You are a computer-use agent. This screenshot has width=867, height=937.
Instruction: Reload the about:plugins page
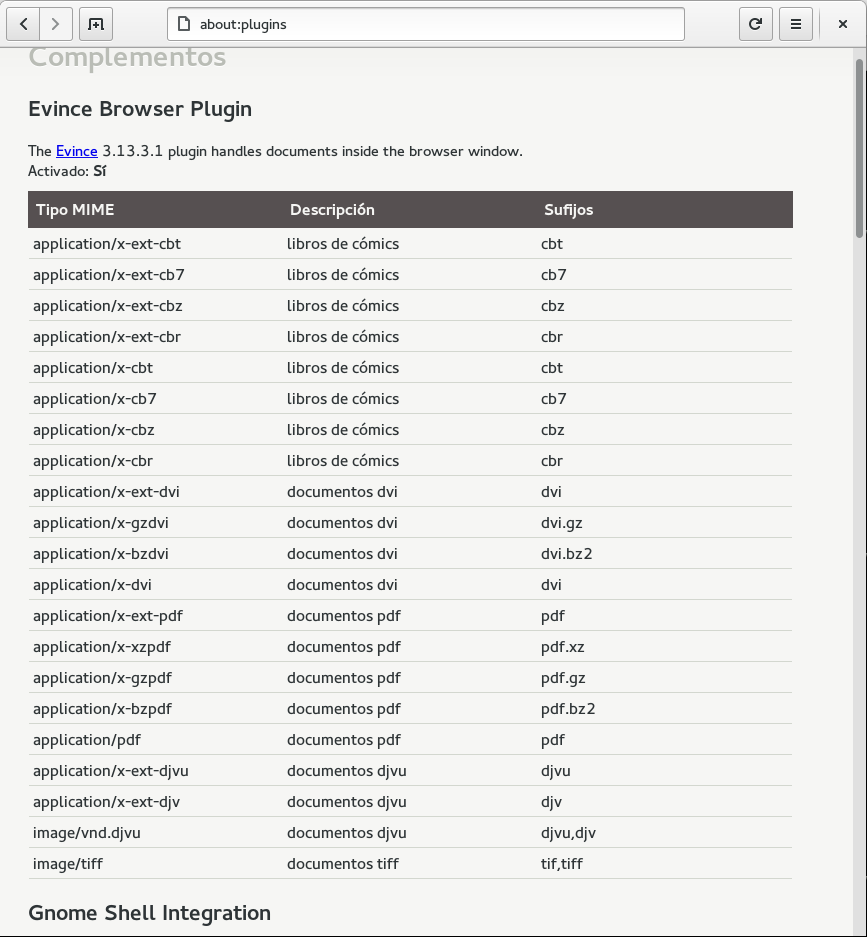[x=755, y=24]
